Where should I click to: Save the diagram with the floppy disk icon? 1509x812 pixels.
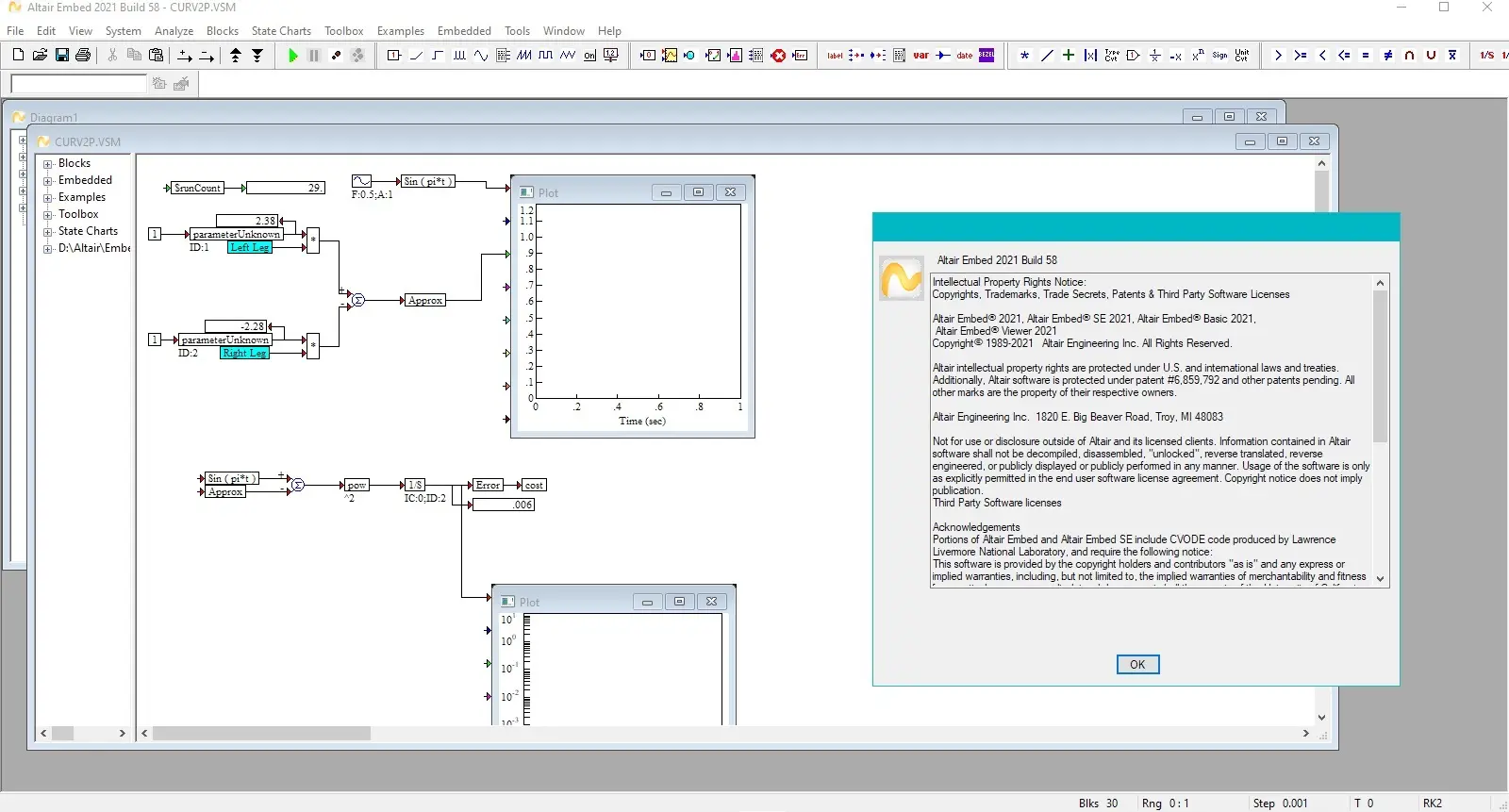click(61, 56)
